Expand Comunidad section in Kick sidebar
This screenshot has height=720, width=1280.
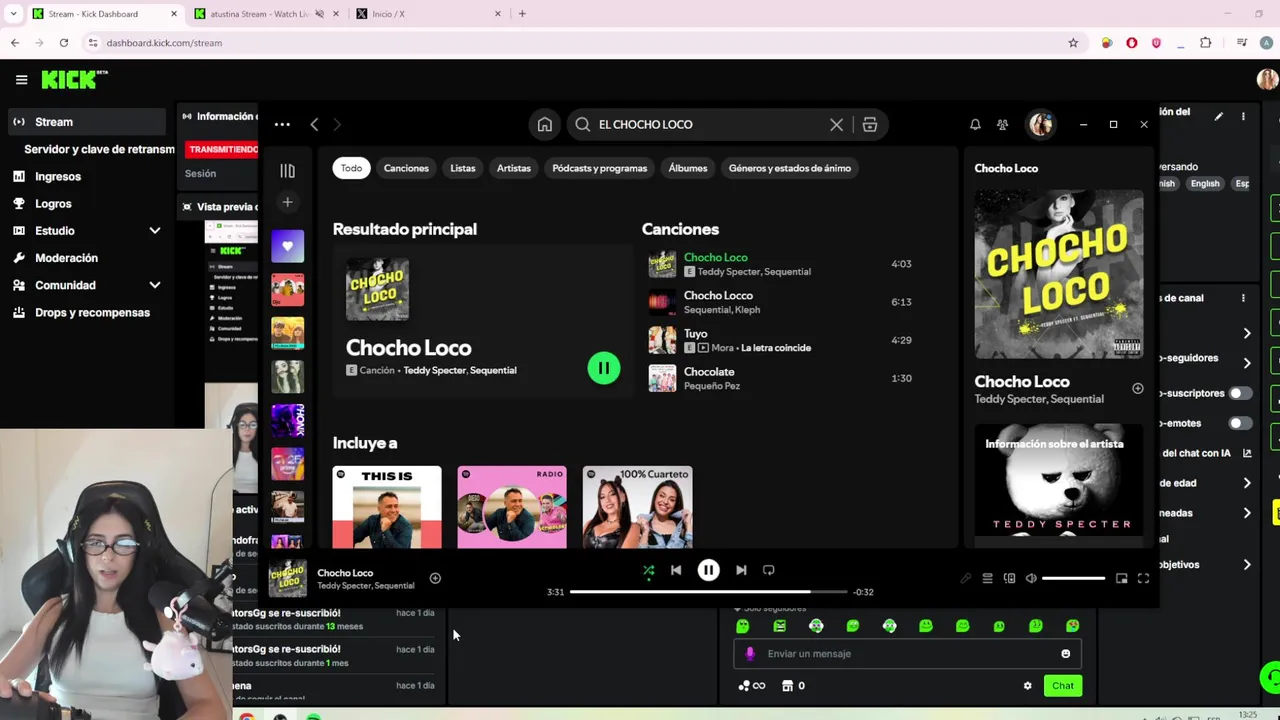click(x=154, y=285)
